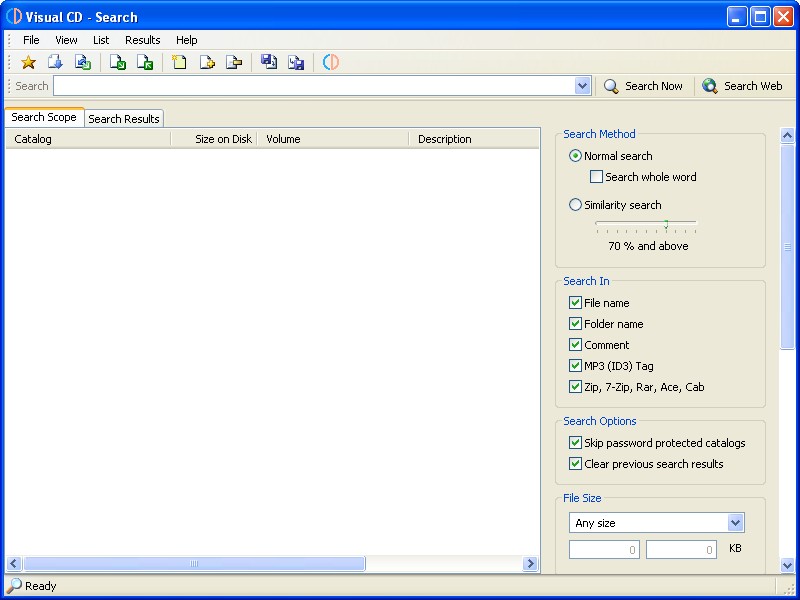Viewport: 800px width, 600px height.
Task: Open the View menu
Action: pyautogui.click(x=66, y=40)
